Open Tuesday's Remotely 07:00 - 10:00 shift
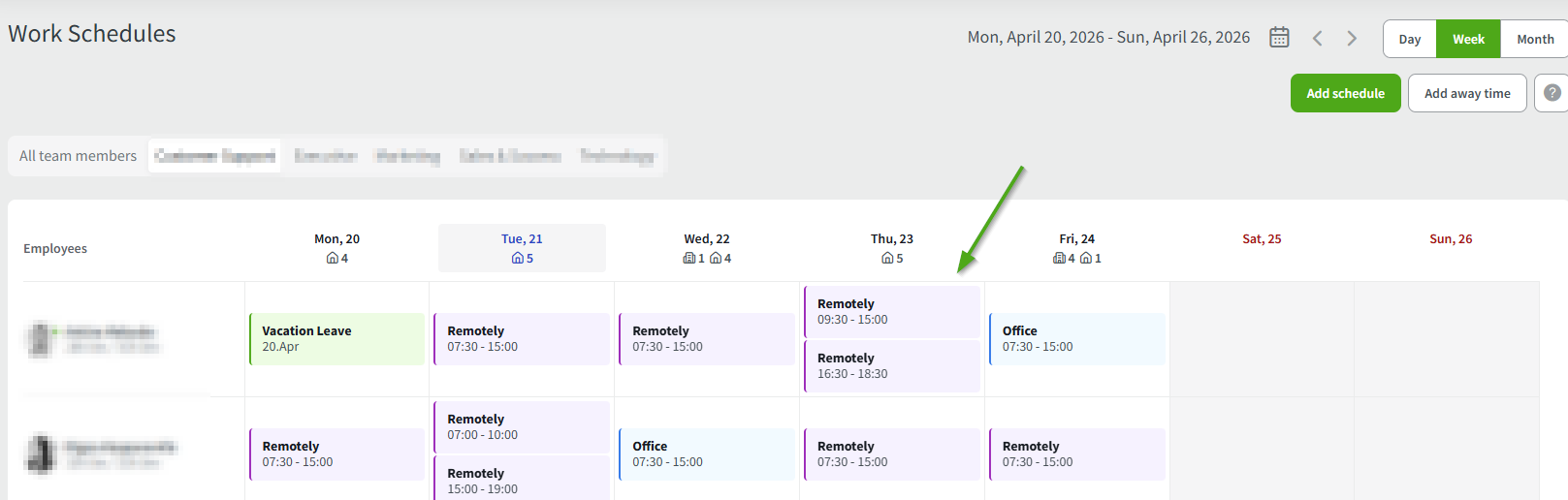 (522, 427)
